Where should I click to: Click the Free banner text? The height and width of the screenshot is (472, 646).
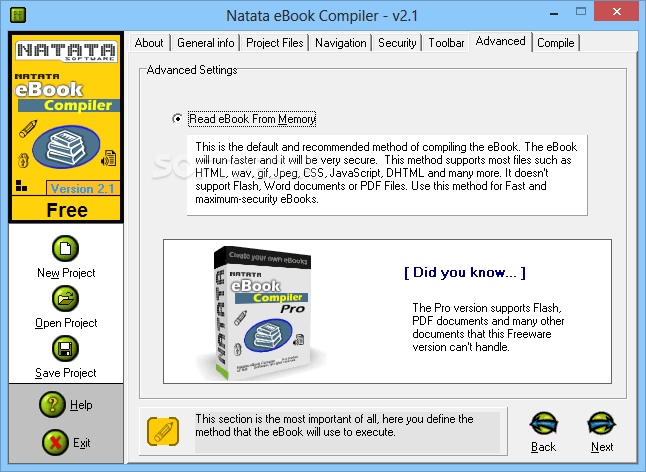[67, 210]
